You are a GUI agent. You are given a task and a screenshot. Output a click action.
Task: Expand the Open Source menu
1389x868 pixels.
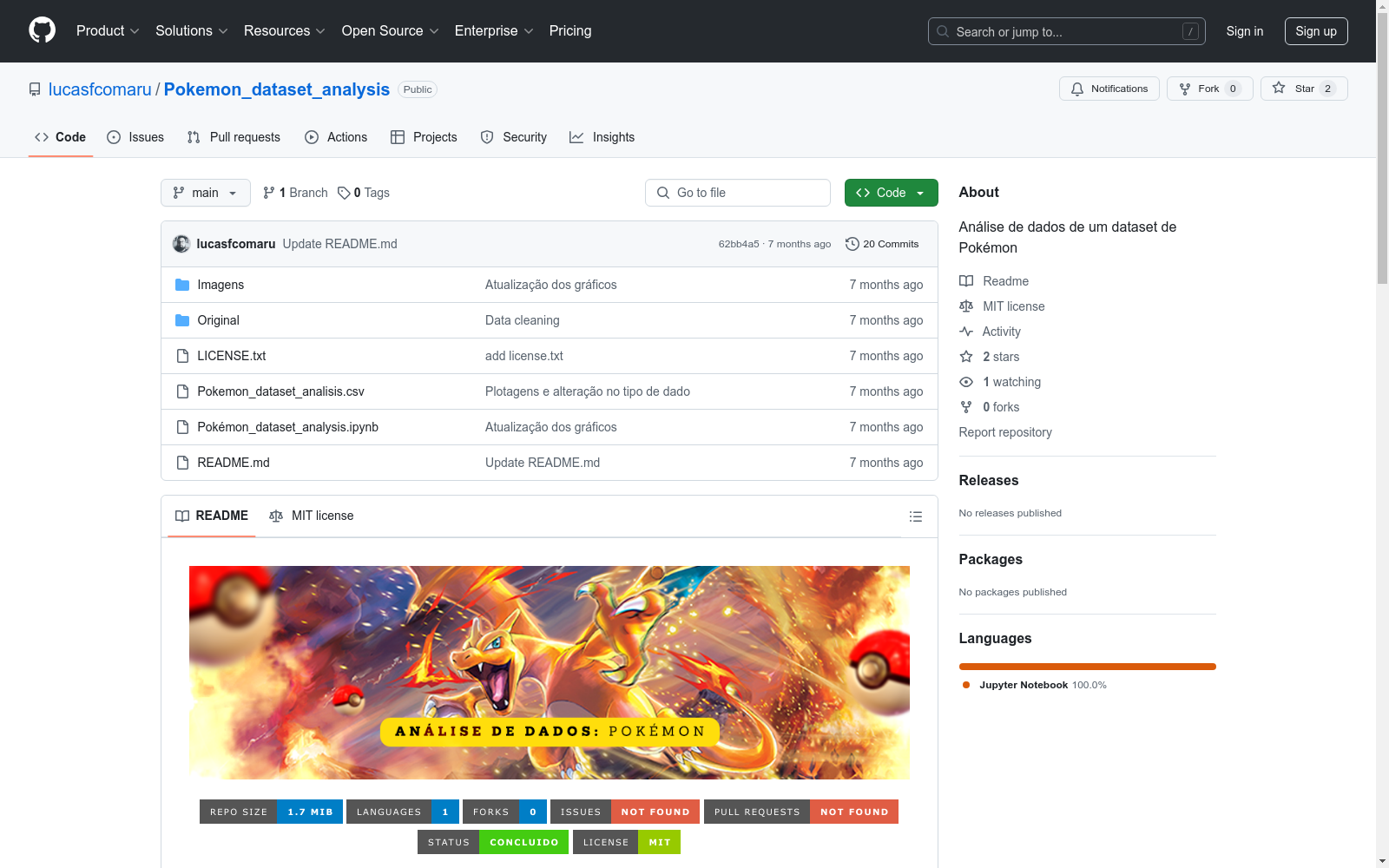(x=390, y=30)
